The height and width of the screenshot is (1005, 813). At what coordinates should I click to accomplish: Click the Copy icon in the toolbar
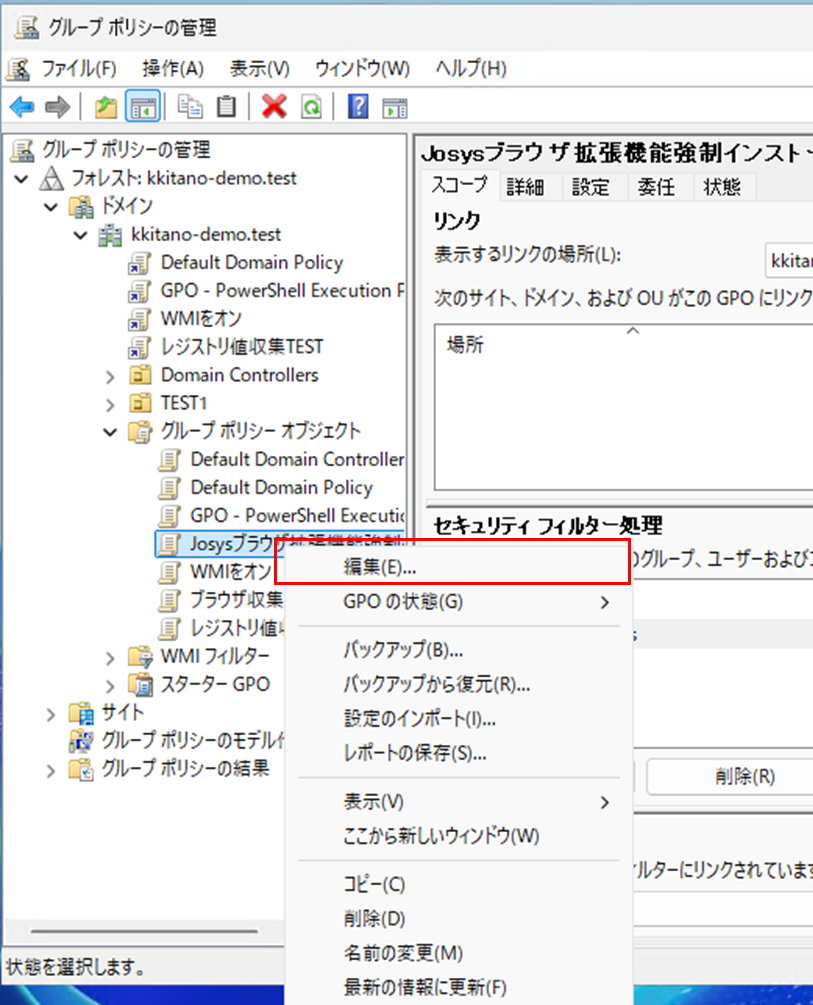pos(189,107)
